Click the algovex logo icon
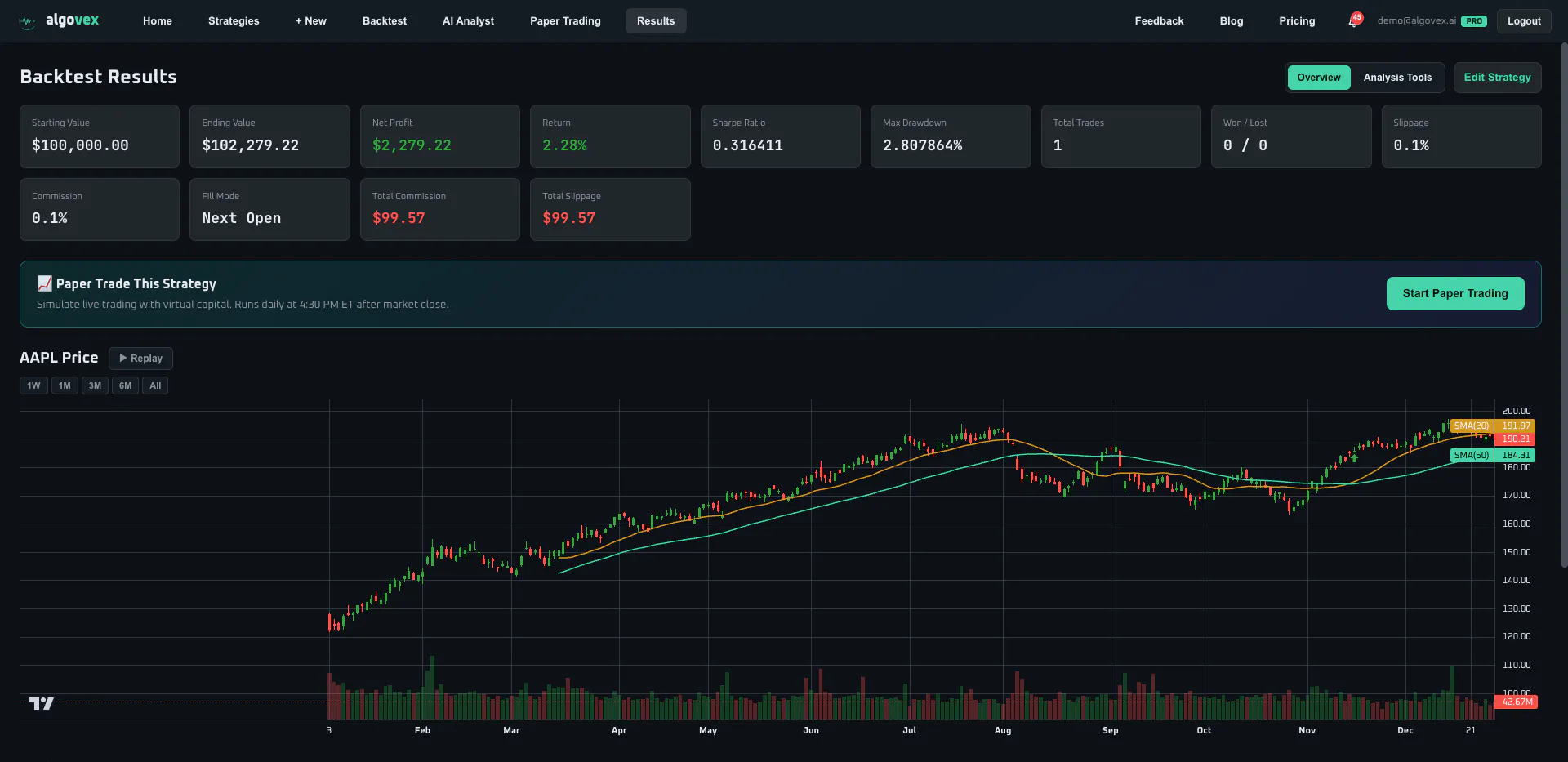 28,21
